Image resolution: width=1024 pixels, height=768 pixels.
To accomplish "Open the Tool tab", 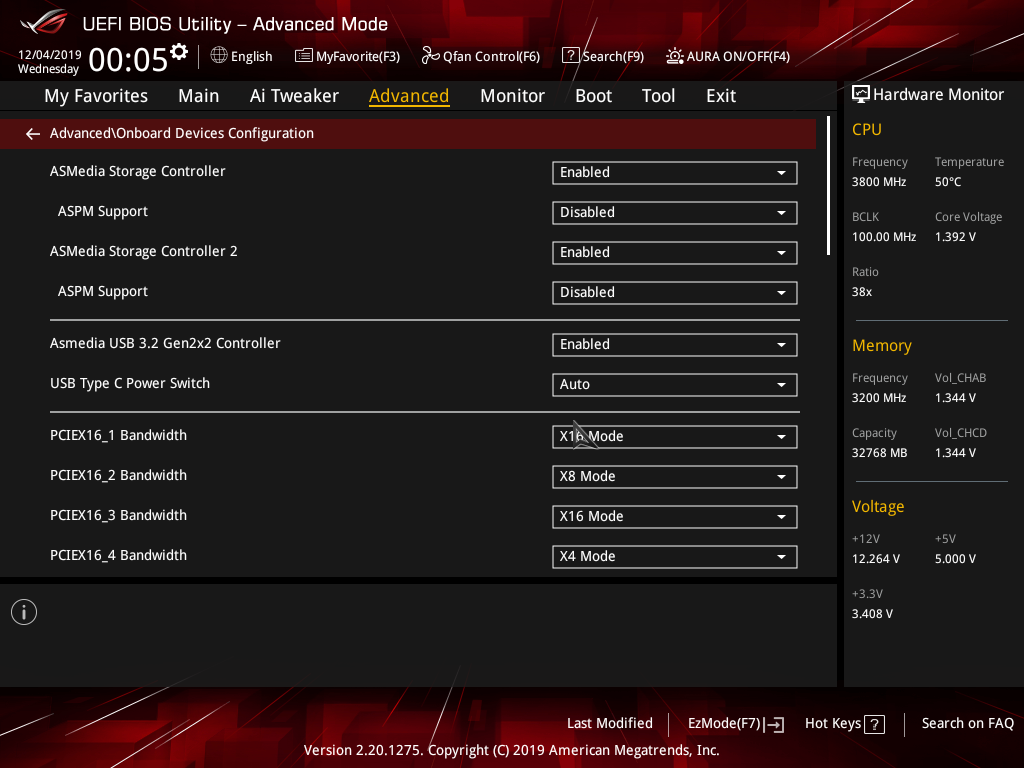I will point(658,96).
